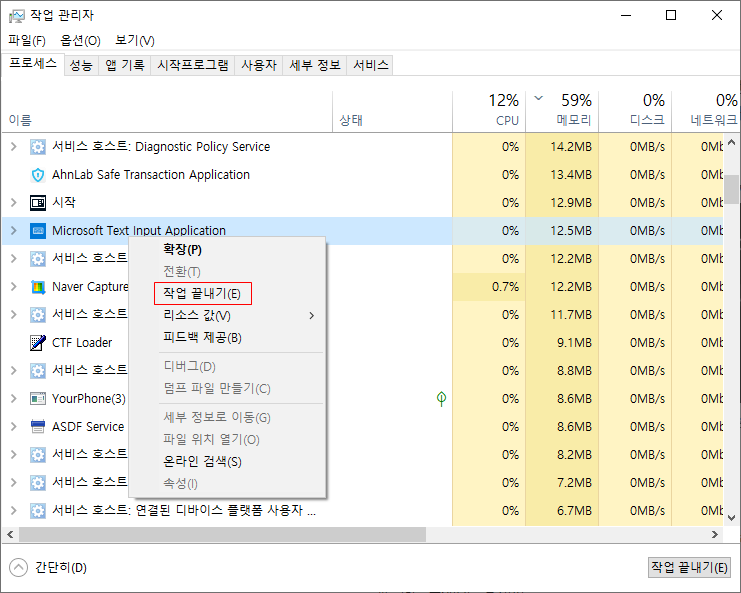Expand the Naver Capture process row
Screen dimensions: 741x593
point(14,287)
